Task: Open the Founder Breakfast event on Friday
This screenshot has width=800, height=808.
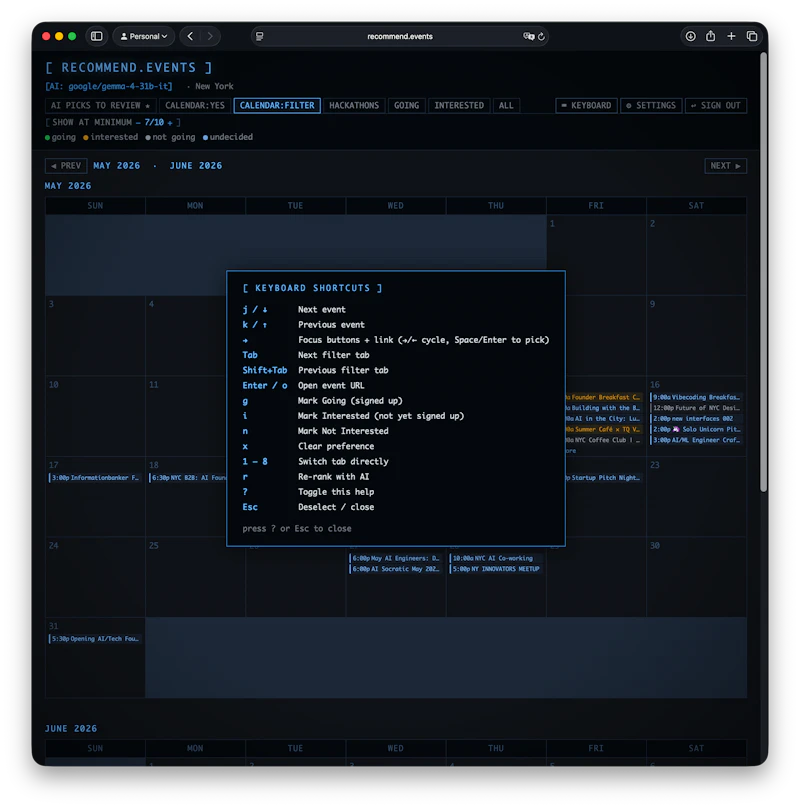Action: 604,397
